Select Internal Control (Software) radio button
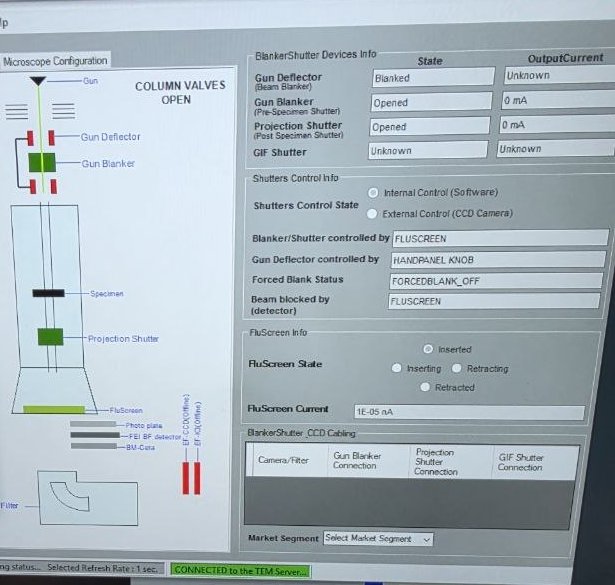 (373, 193)
